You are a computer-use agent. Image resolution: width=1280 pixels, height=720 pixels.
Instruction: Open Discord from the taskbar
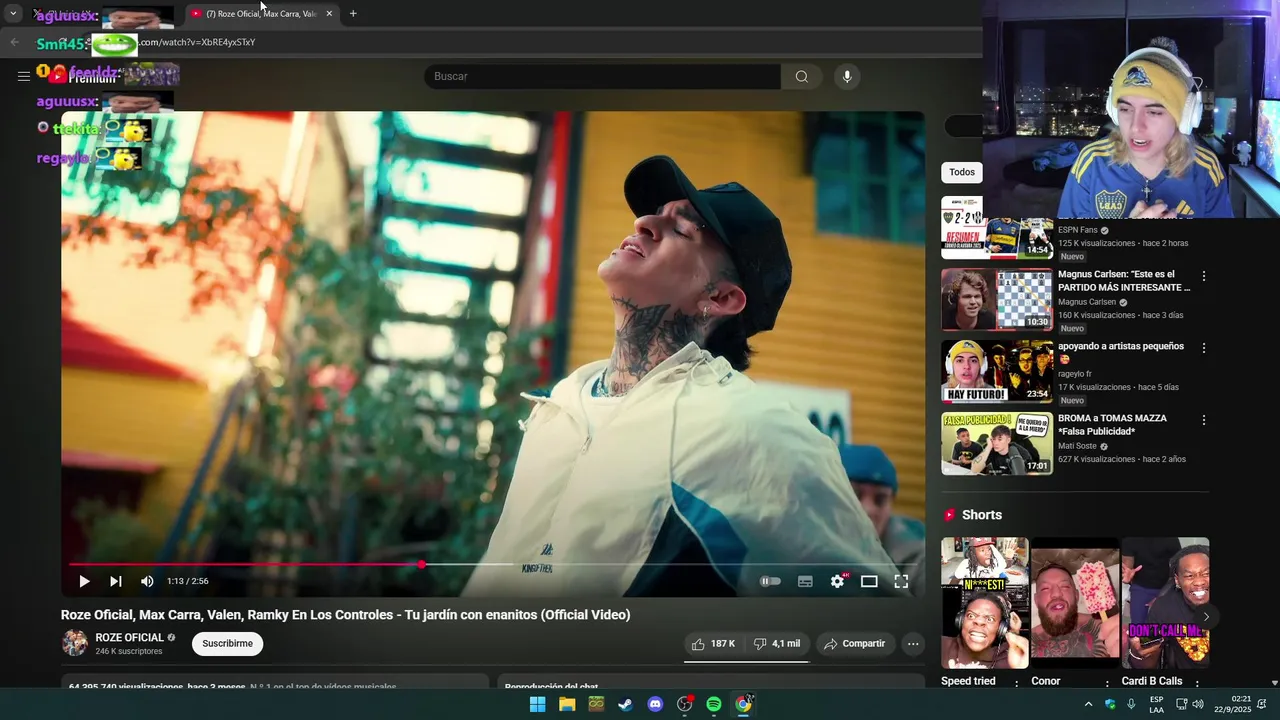pyautogui.click(x=655, y=704)
